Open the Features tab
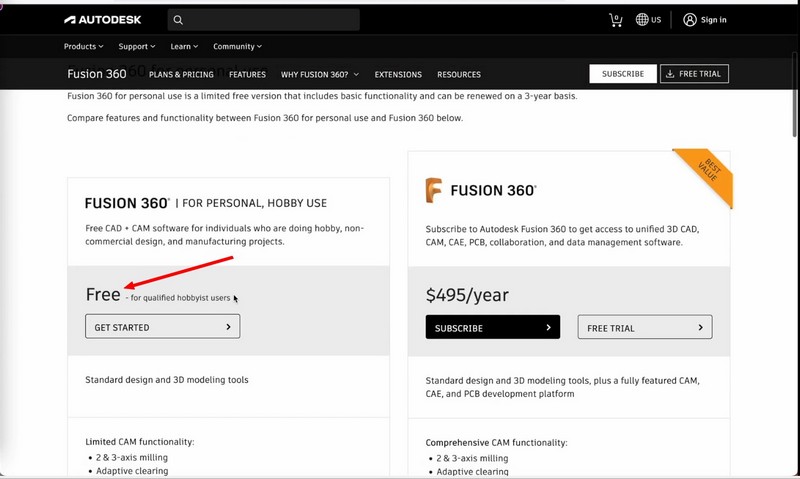The height and width of the screenshot is (479, 800). point(247,74)
